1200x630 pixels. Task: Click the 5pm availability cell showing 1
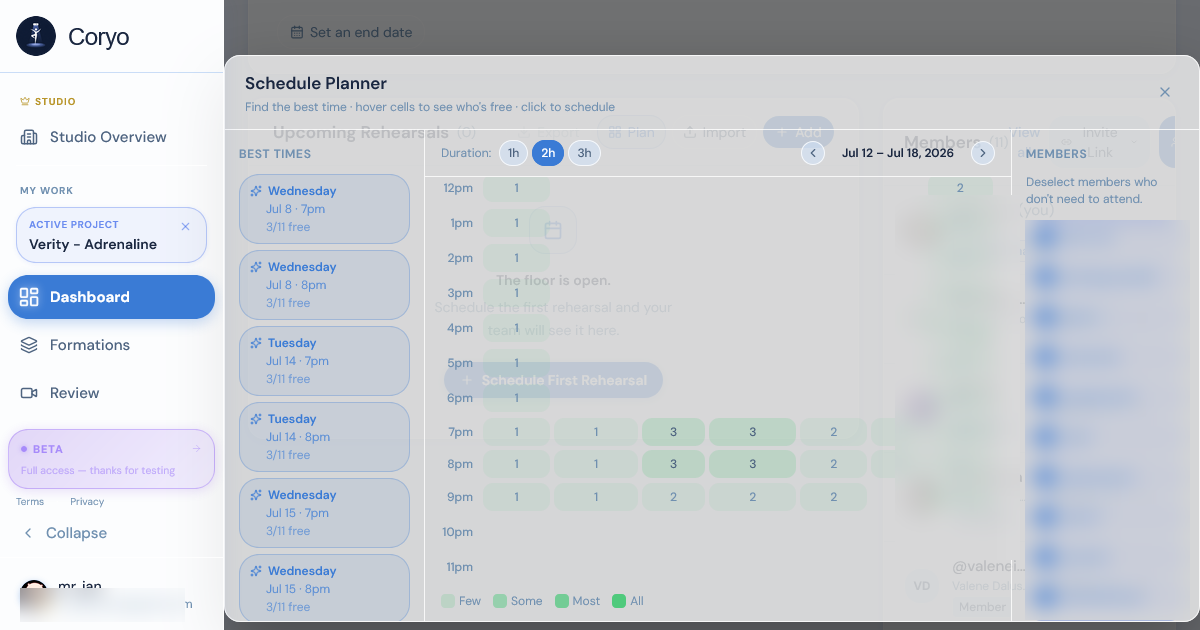point(517,363)
